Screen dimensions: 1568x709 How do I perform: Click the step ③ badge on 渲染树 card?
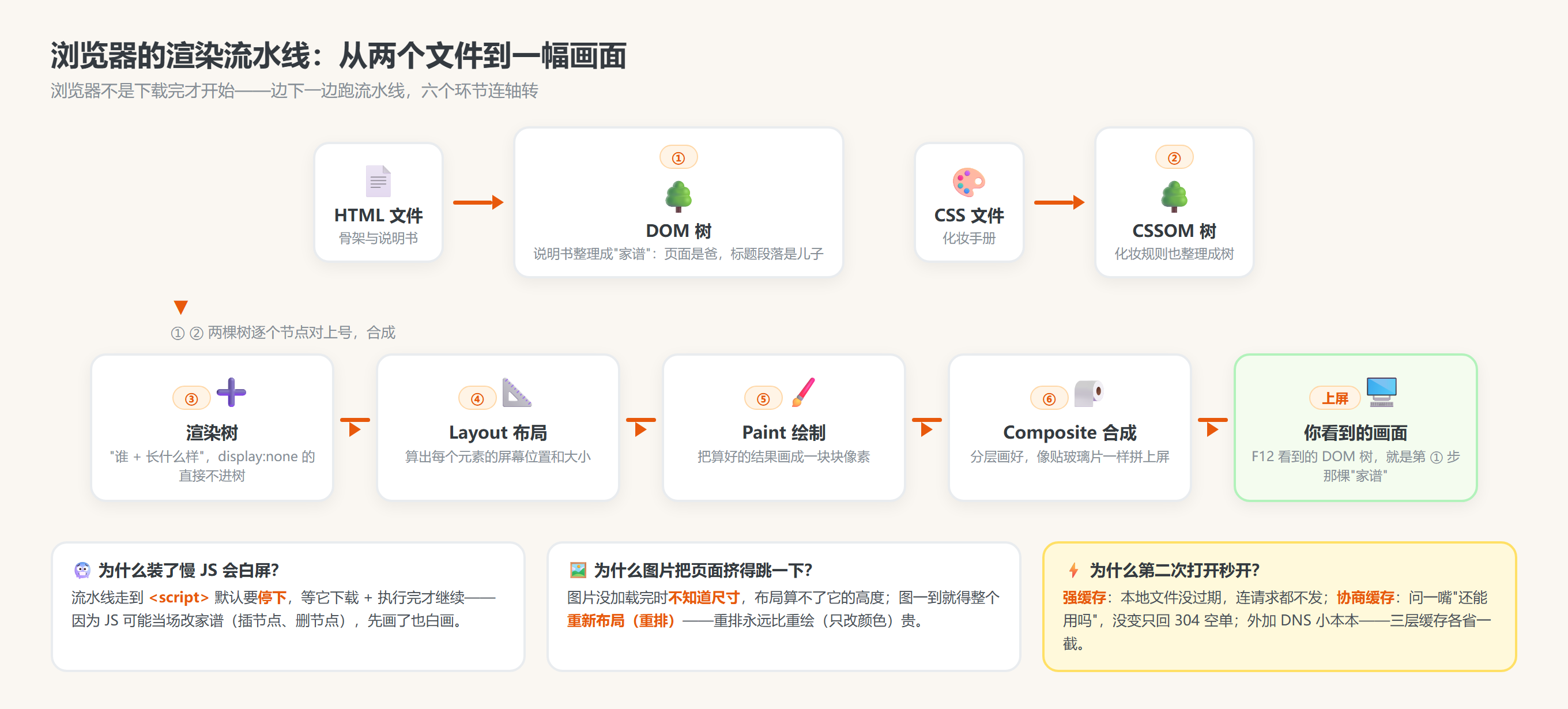[191, 399]
